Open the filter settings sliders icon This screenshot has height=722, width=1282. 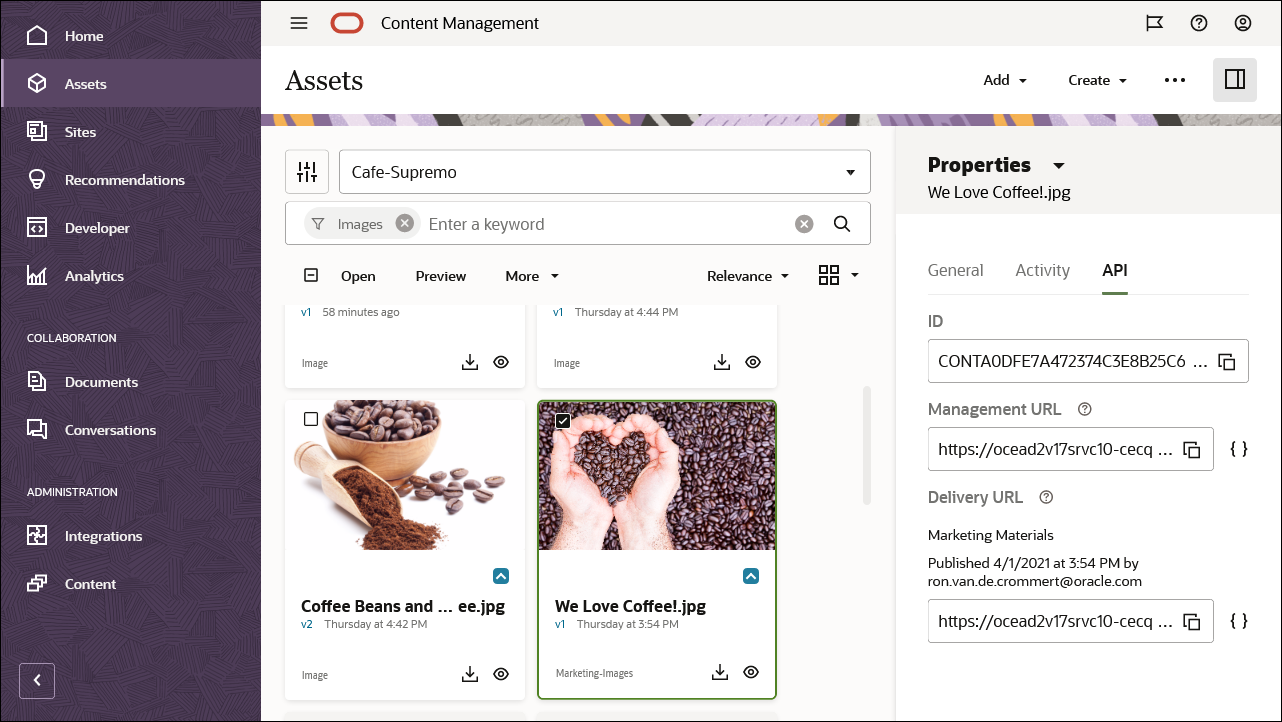[307, 172]
